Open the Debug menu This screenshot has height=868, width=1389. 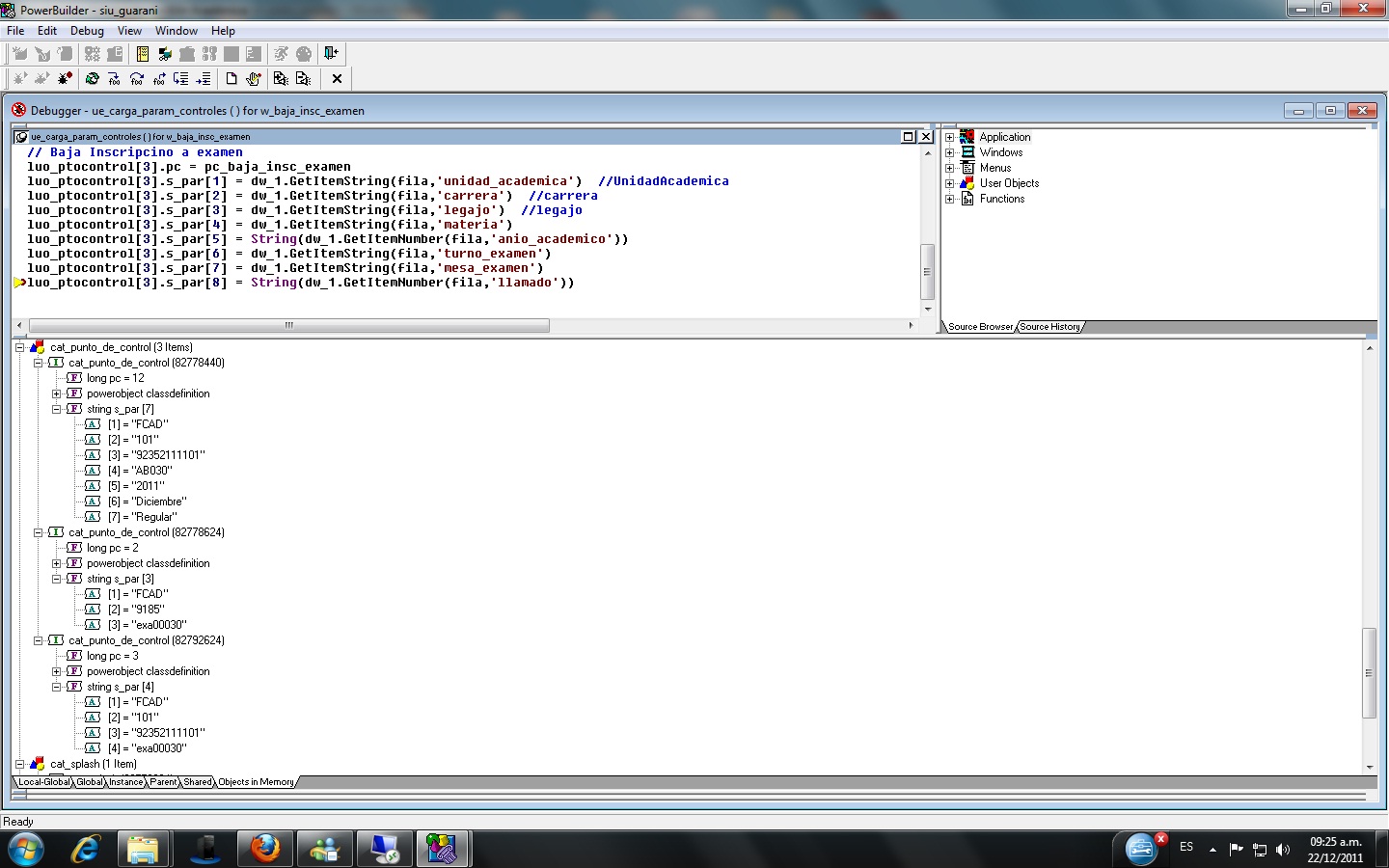[x=87, y=31]
